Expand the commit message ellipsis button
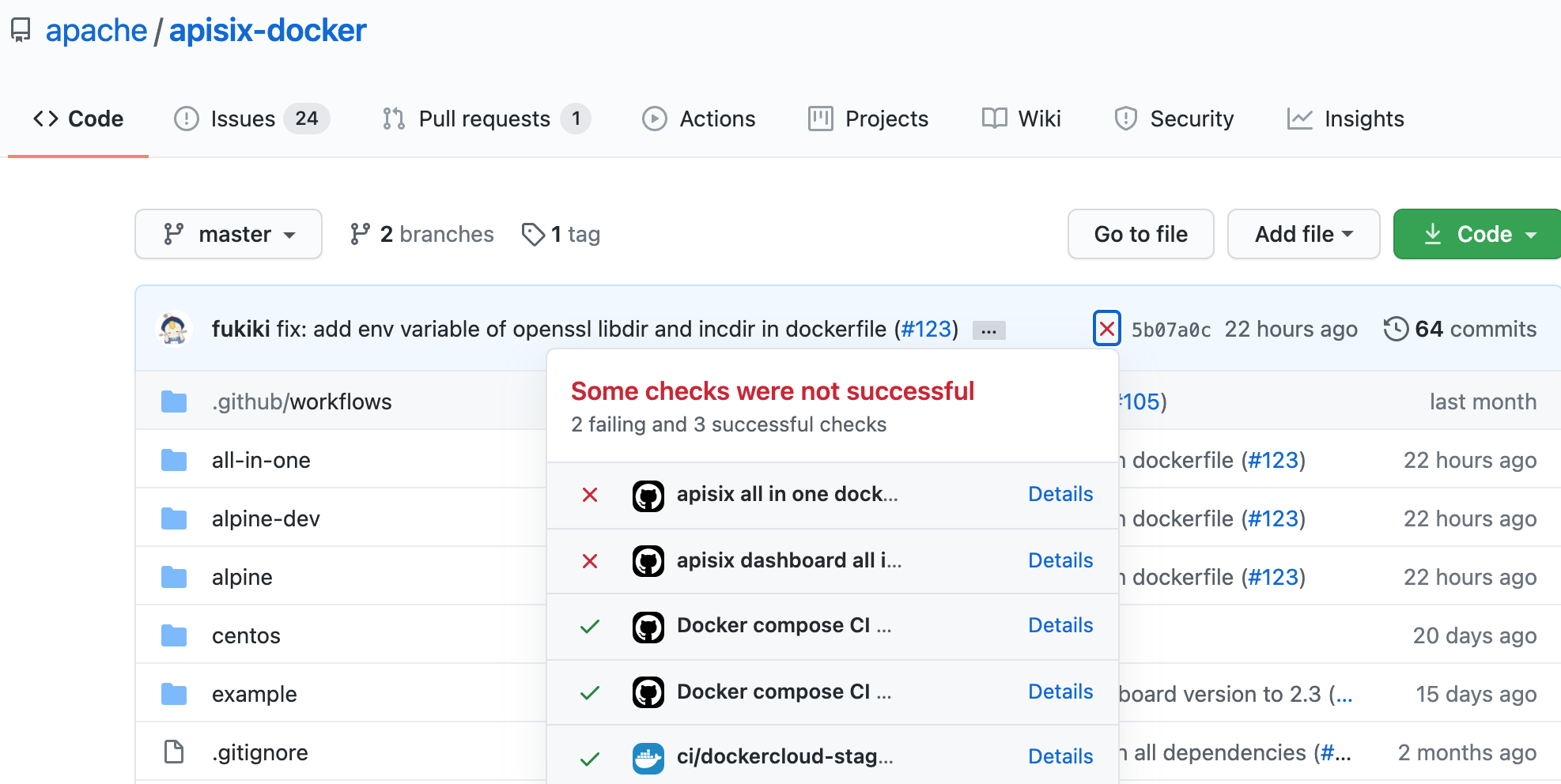This screenshot has height=784, width=1561. coord(988,330)
